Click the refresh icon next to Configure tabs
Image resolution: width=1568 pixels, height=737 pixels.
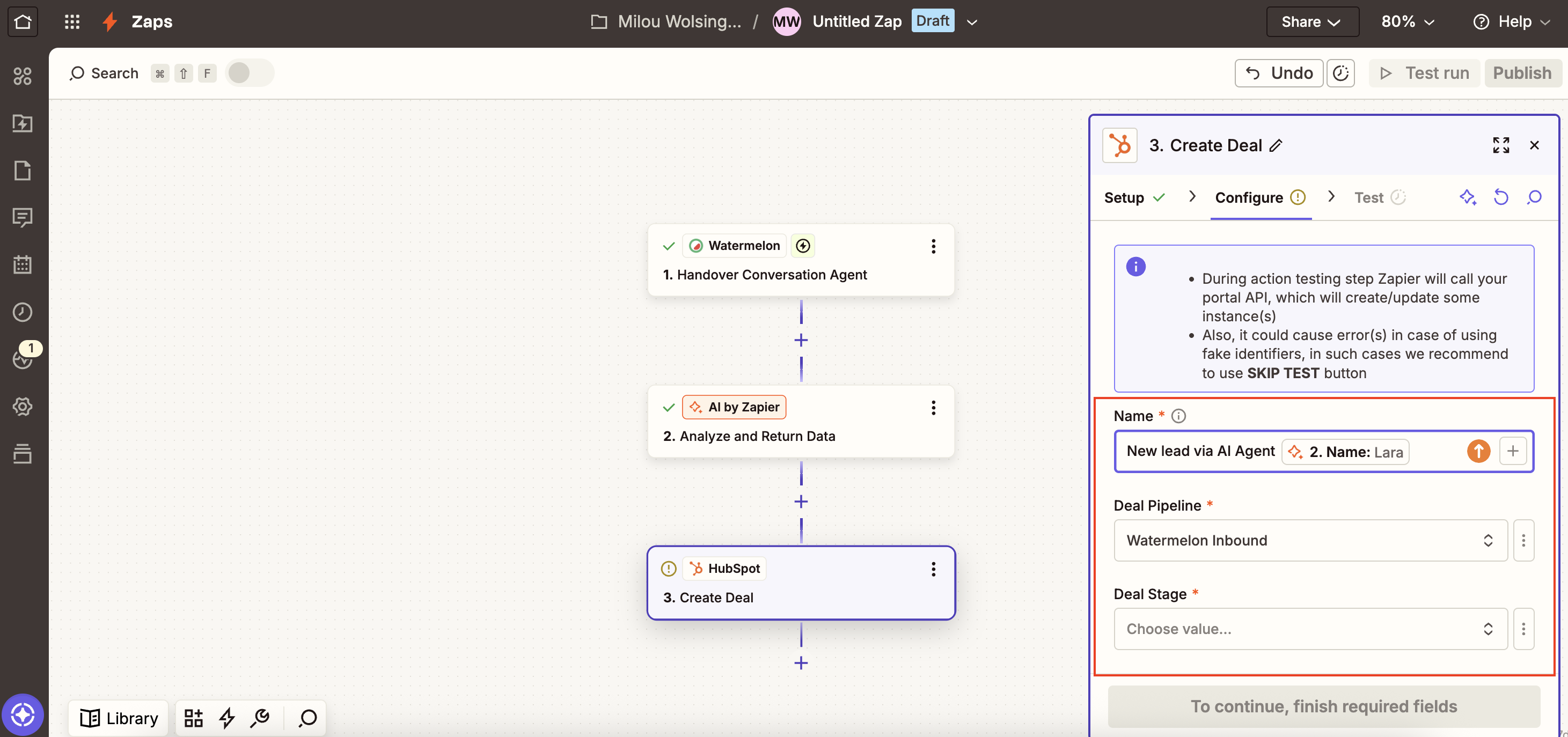pos(1501,197)
